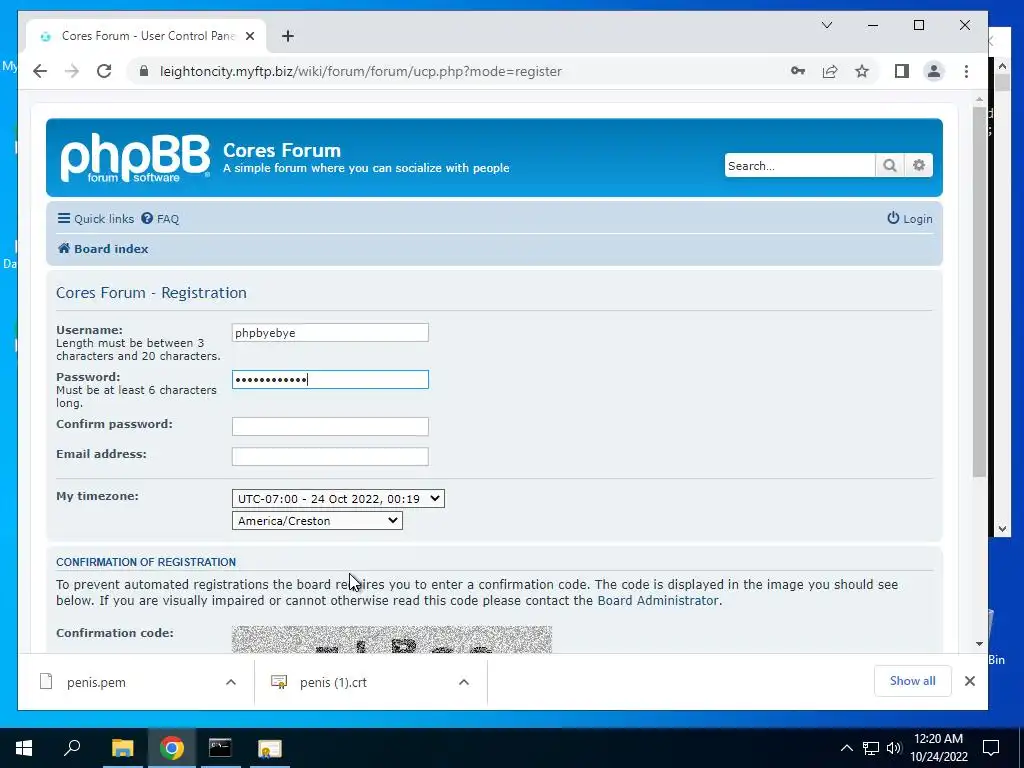Open Windows taskbar search

click(72, 748)
